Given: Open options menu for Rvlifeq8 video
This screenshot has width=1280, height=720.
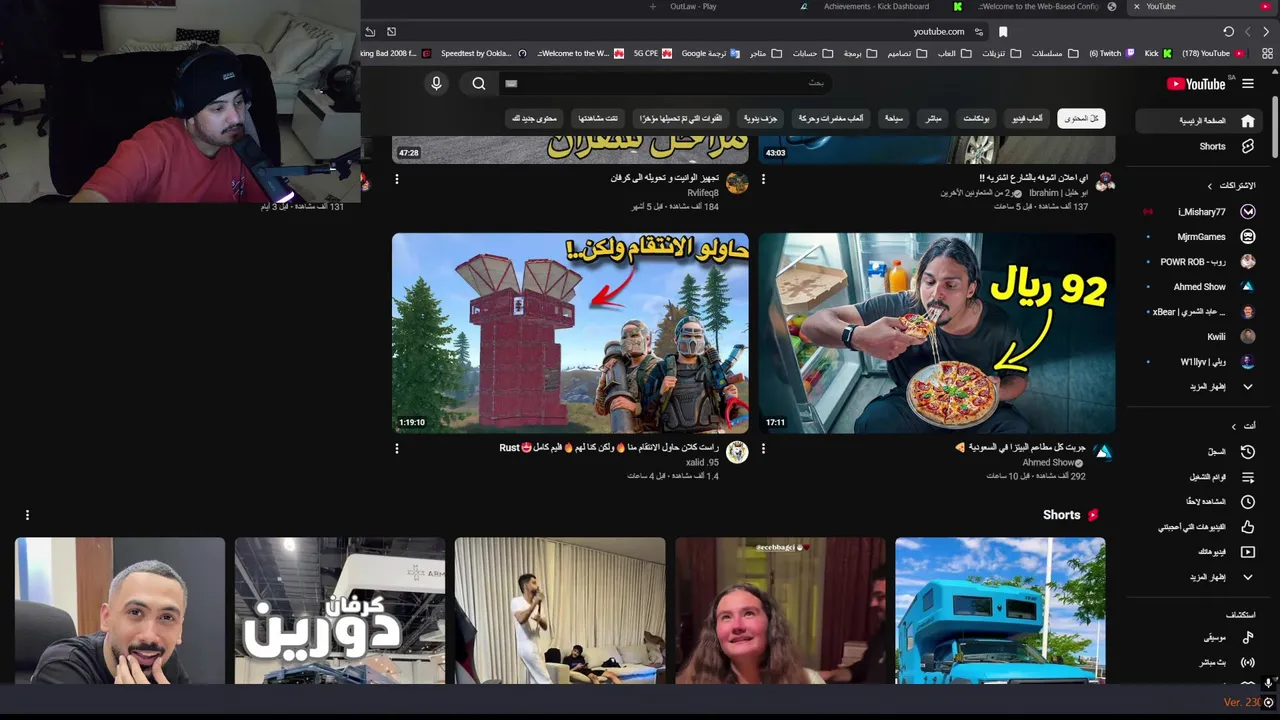Looking at the screenshot, I should coord(397,179).
